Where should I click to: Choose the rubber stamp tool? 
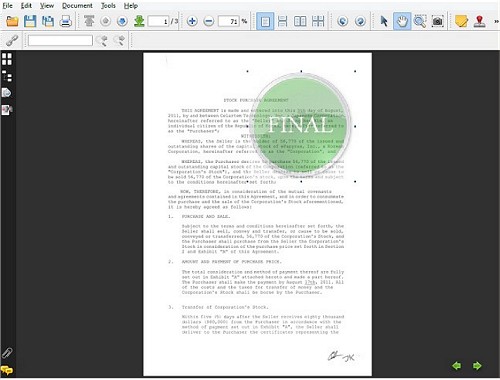click(479, 21)
